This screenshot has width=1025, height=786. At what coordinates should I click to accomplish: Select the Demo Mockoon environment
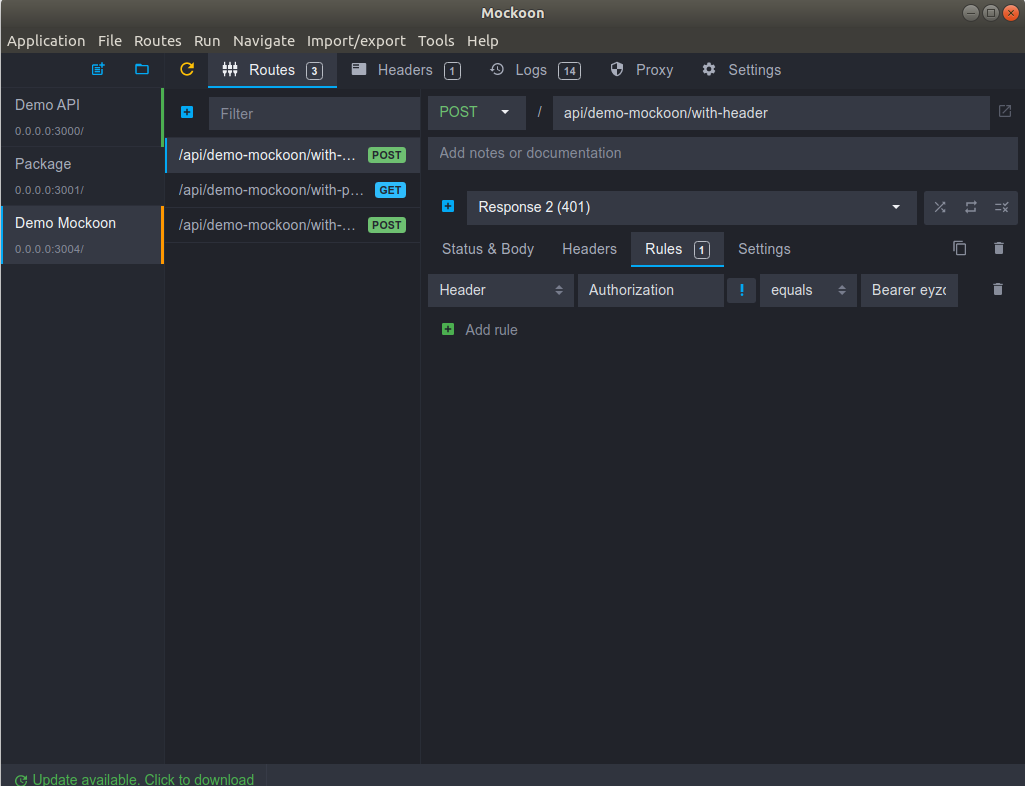[82, 235]
